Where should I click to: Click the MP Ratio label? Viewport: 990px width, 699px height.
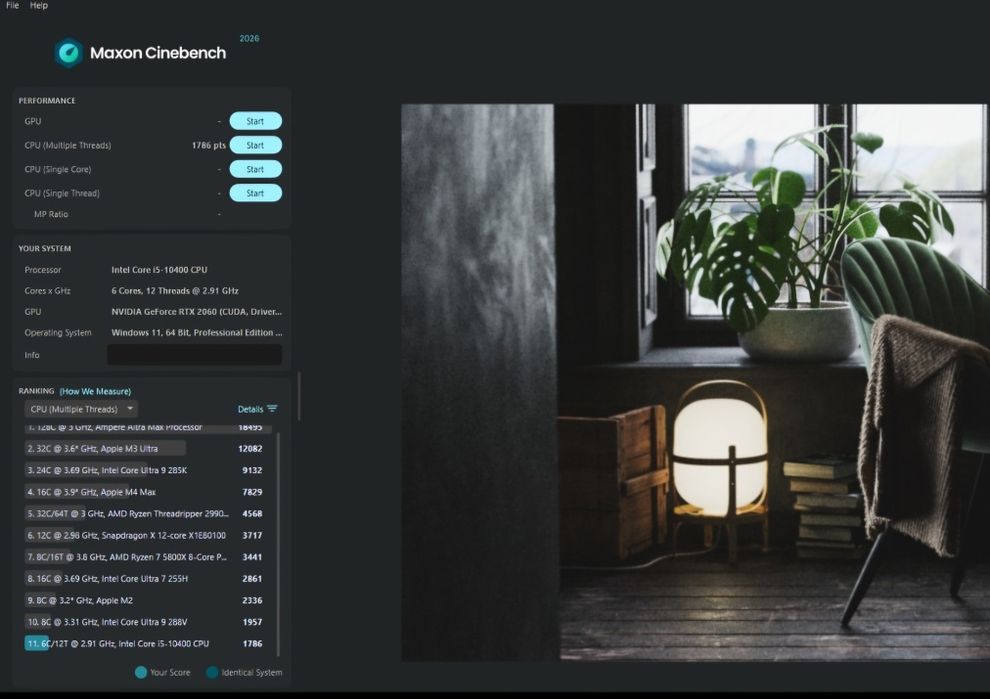[51, 214]
